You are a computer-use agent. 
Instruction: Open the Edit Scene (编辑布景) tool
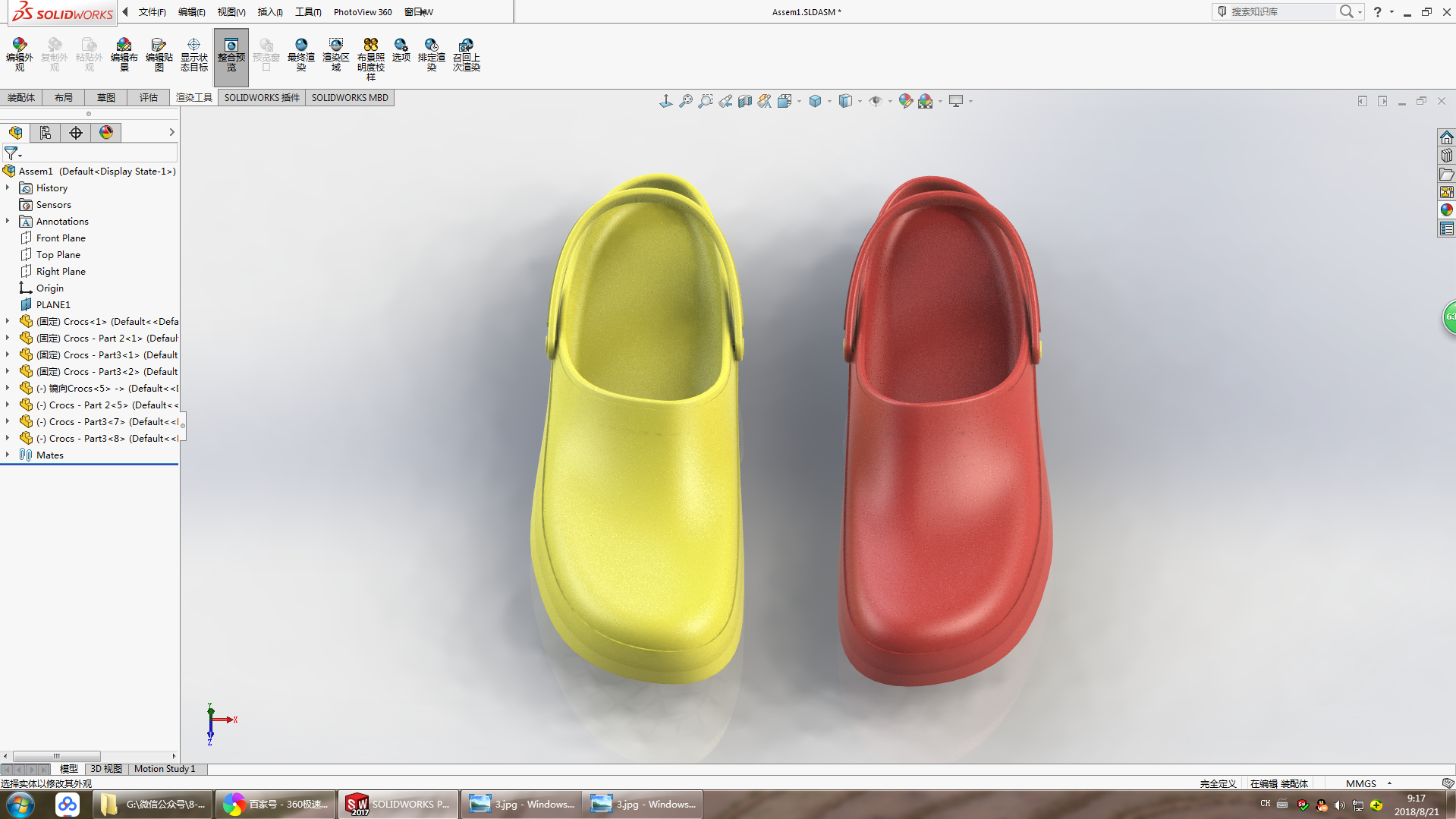[124, 55]
